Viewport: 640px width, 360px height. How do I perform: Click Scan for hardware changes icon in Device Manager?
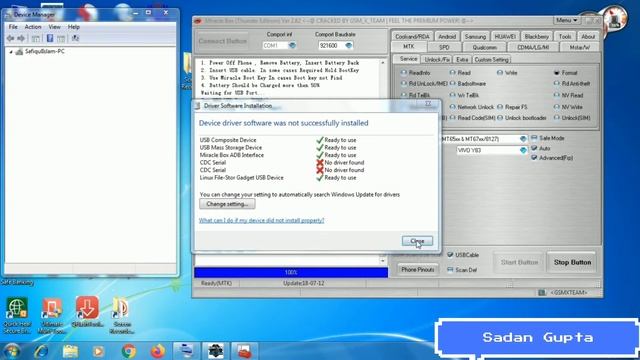[75, 38]
